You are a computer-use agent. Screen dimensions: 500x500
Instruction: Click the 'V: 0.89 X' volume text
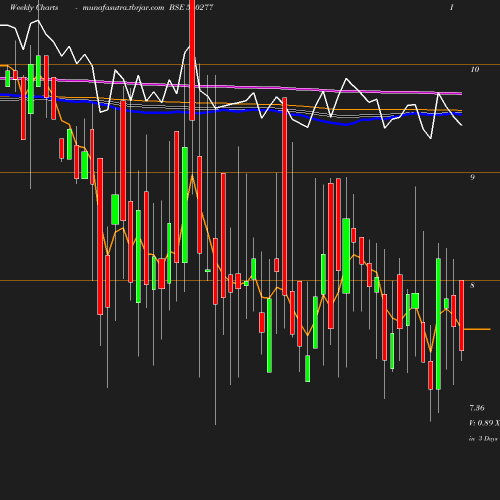tap(484, 423)
